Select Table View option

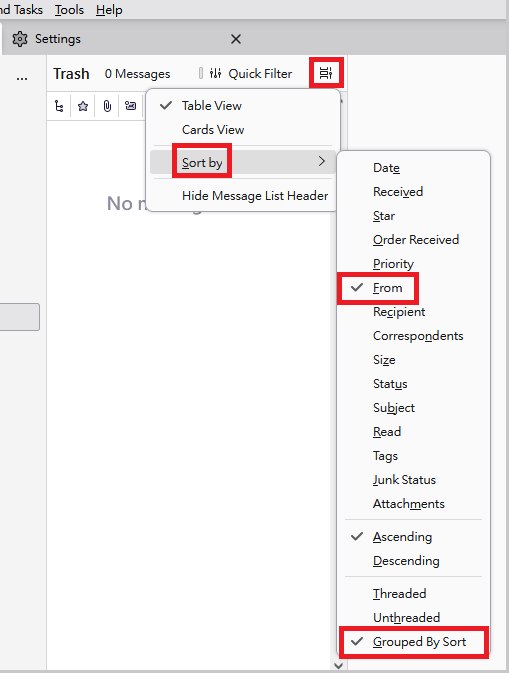[x=212, y=106]
